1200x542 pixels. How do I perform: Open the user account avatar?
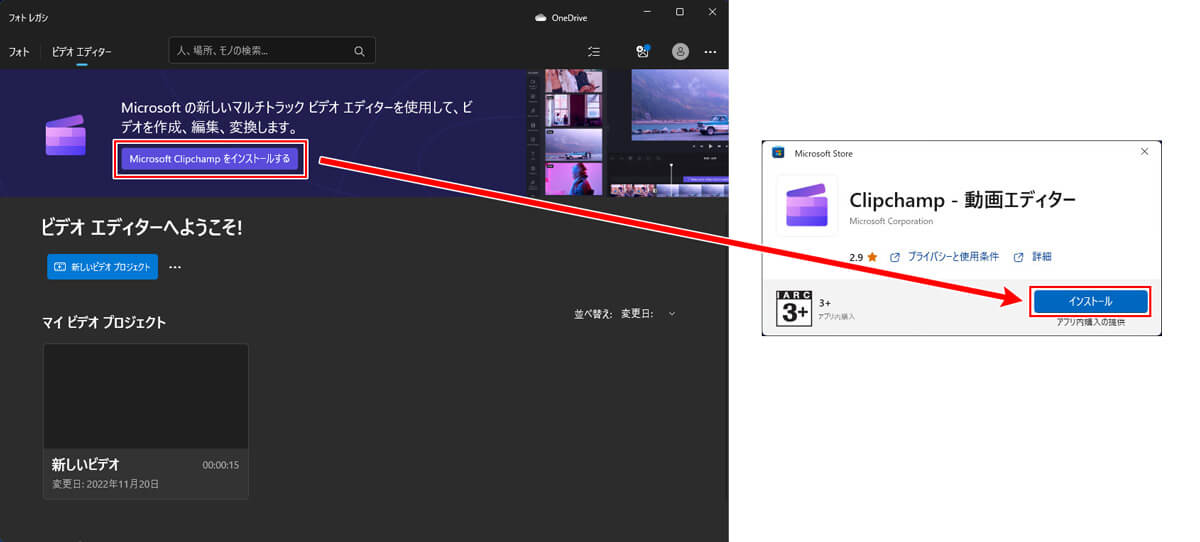(680, 51)
